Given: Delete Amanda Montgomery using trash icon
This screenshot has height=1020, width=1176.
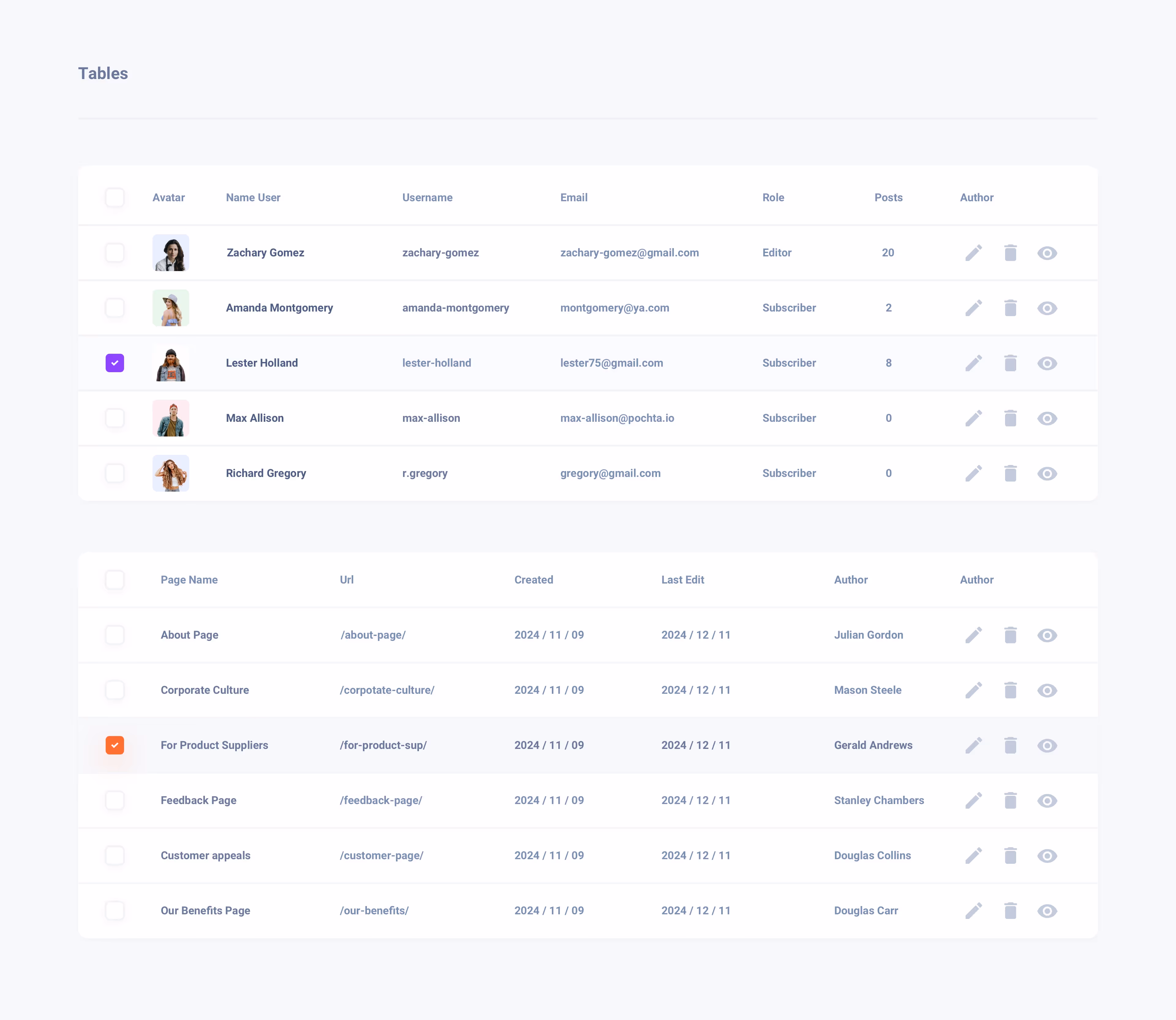Looking at the screenshot, I should pyautogui.click(x=1010, y=308).
